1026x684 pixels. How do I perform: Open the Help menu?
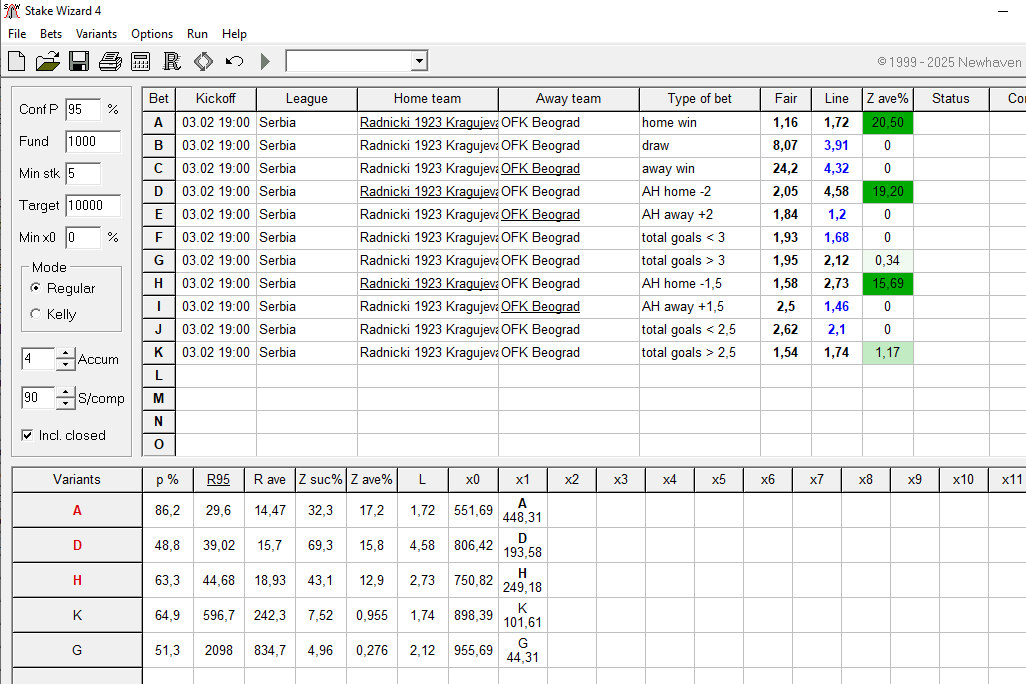click(x=234, y=34)
